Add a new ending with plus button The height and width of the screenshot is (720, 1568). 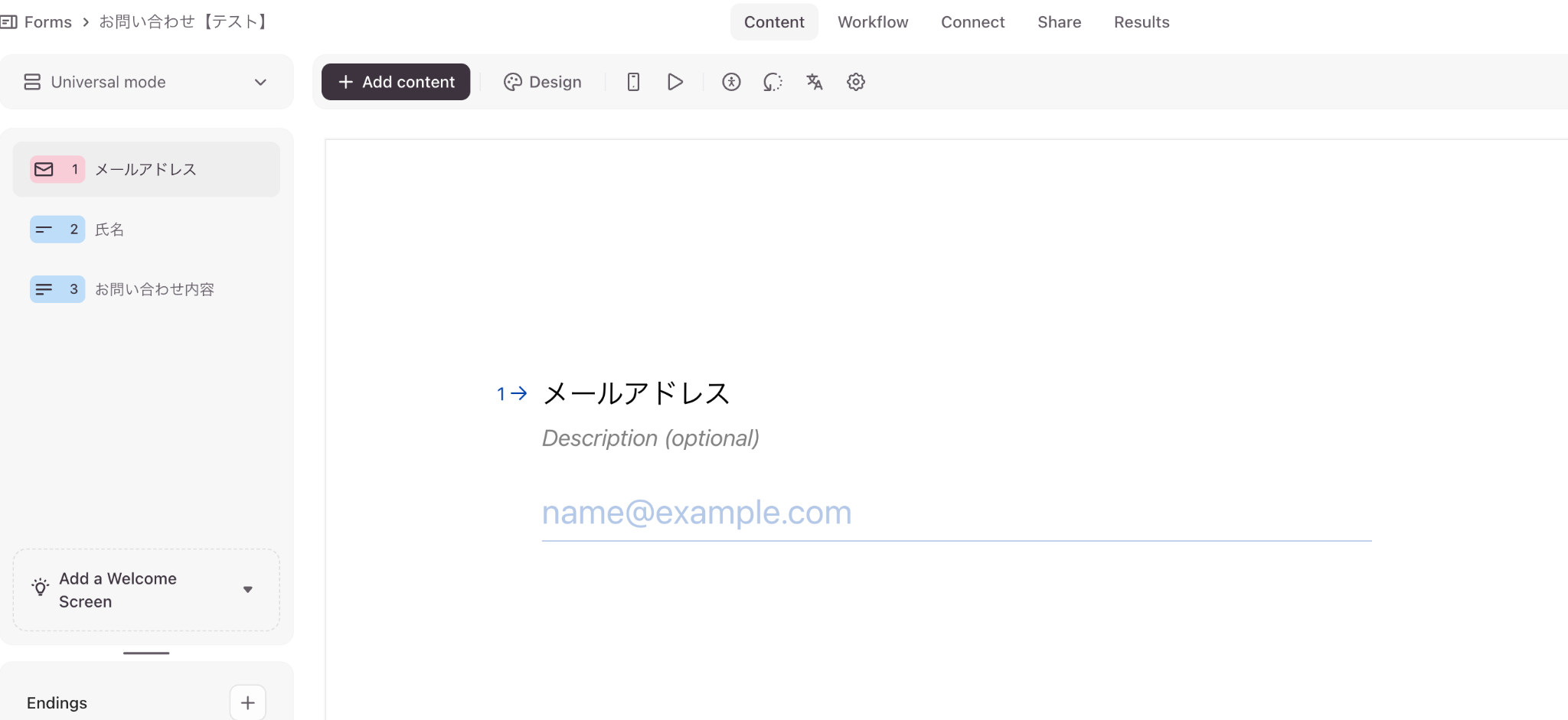pyautogui.click(x=247, y=702)
